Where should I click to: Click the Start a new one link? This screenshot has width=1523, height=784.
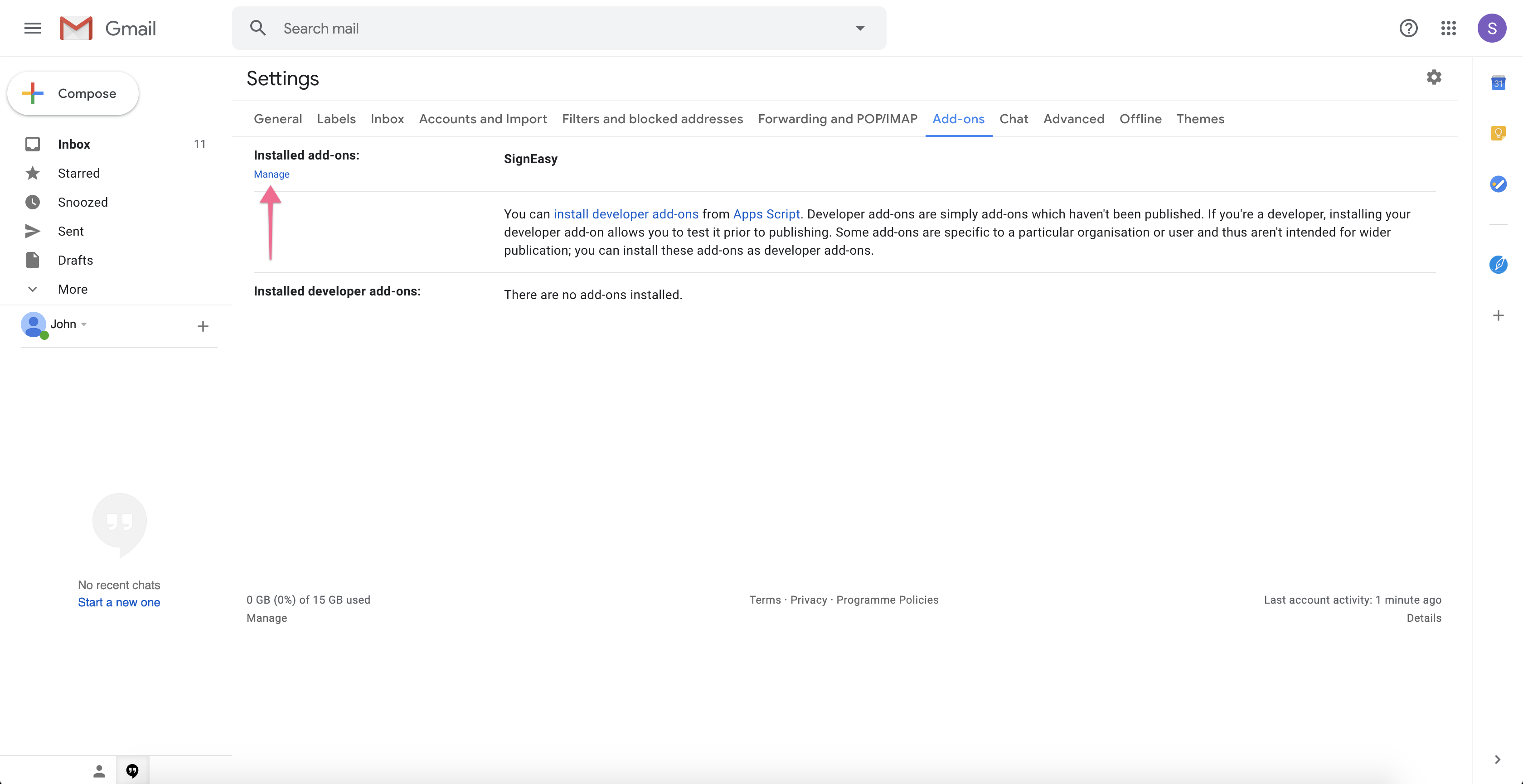[x=119, y=602]
